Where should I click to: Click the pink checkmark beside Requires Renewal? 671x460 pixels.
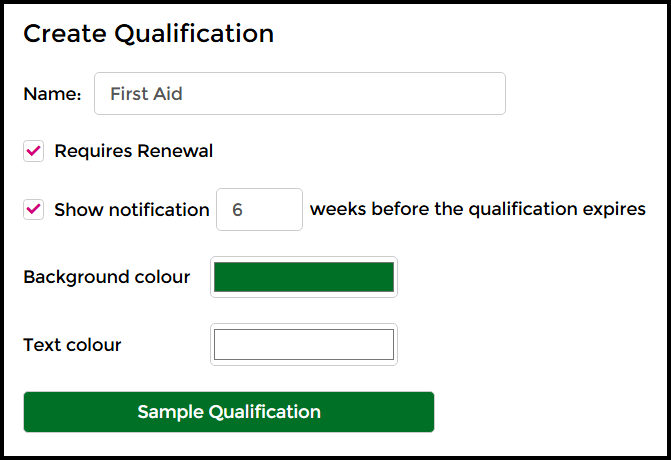[x=34, y=151]
